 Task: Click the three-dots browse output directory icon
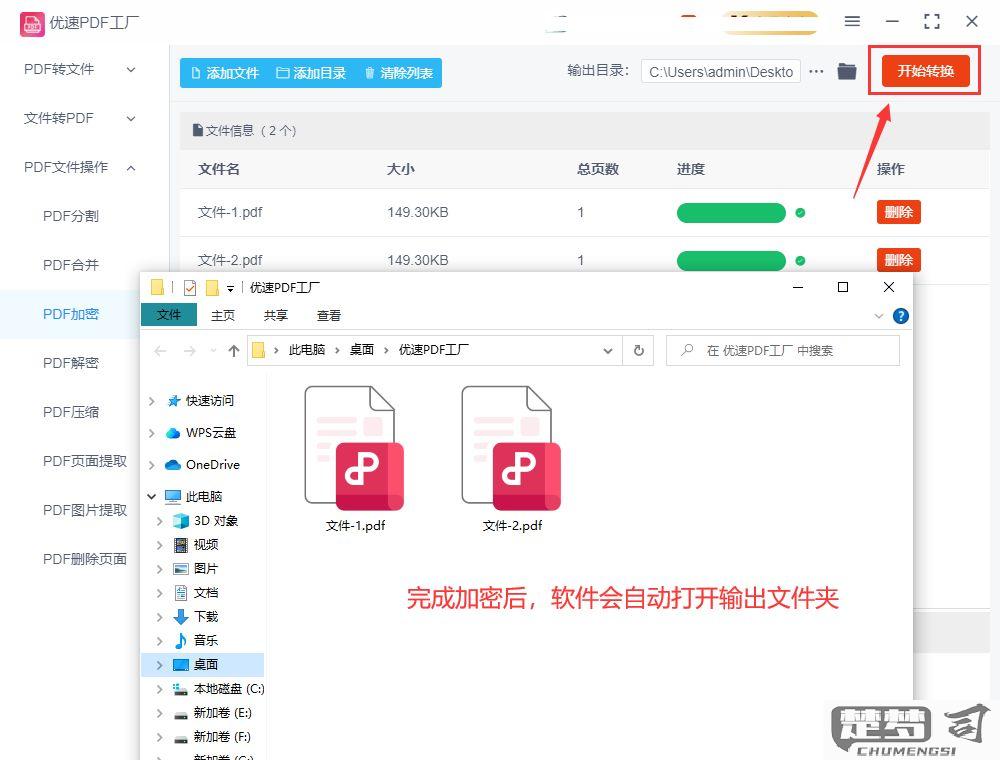click(x=816, y=71)
